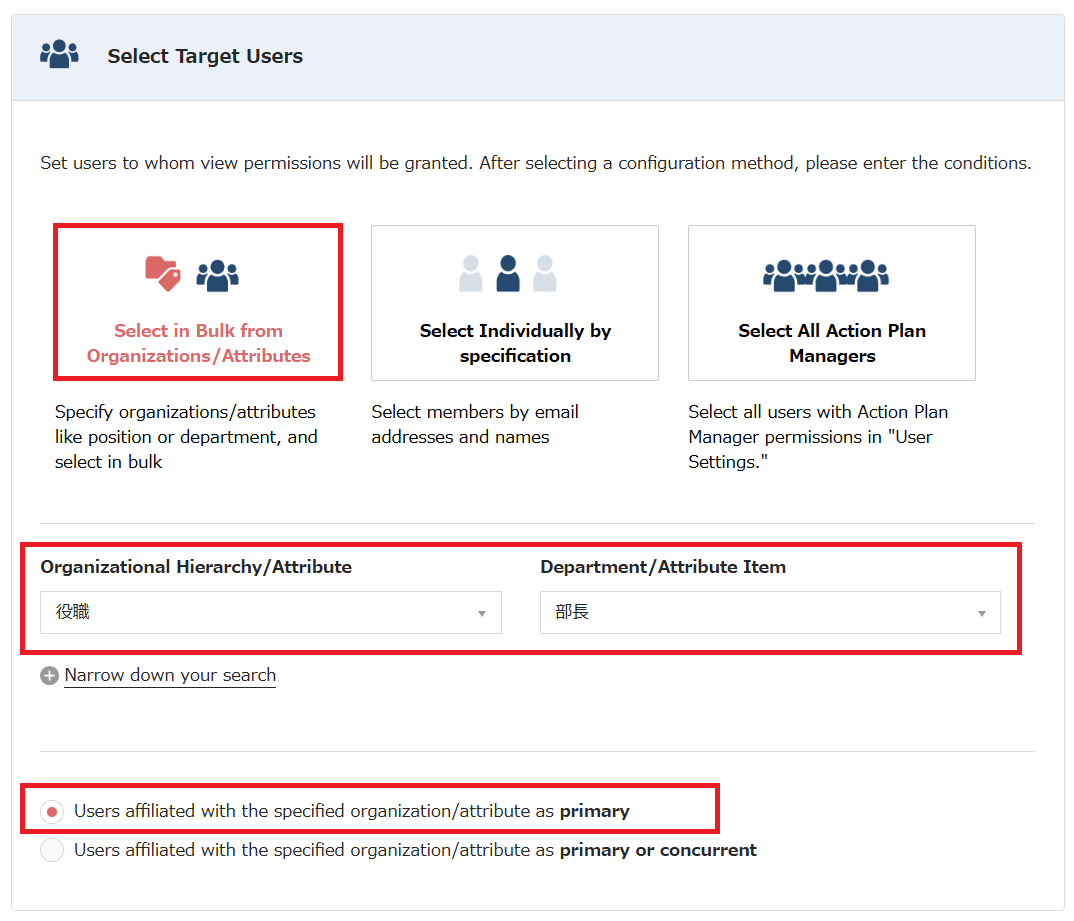This screenshot has width=1074, height=921.
Task: Click the red folder-tag icon
Action: click(x=163, y=273)
